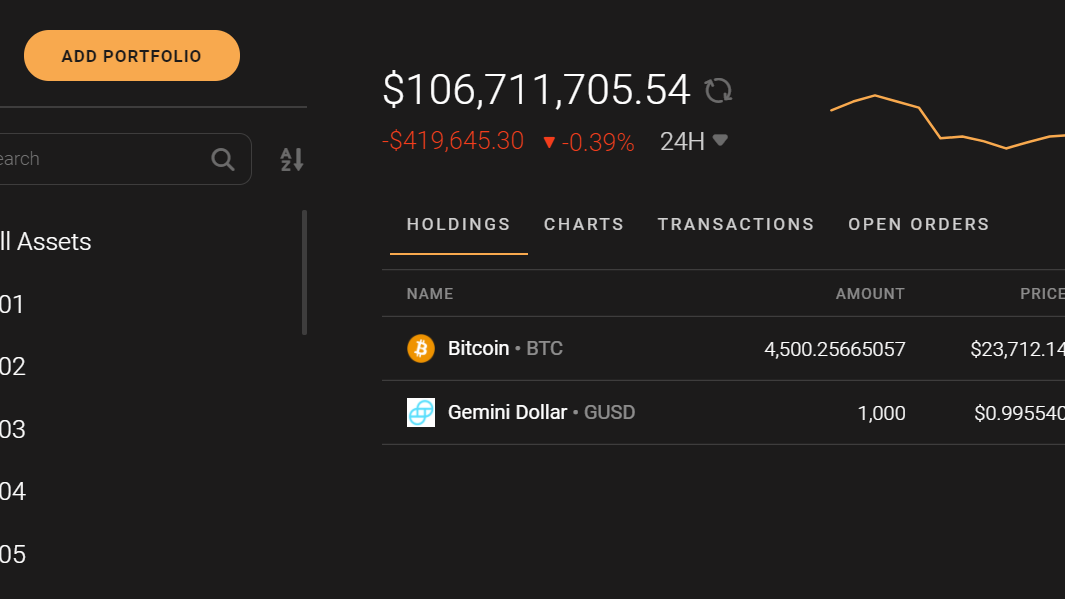Switch to the CHARTS tab
Screen dimensions: 1065x599
pyautogui.click(x=584, y=224)
